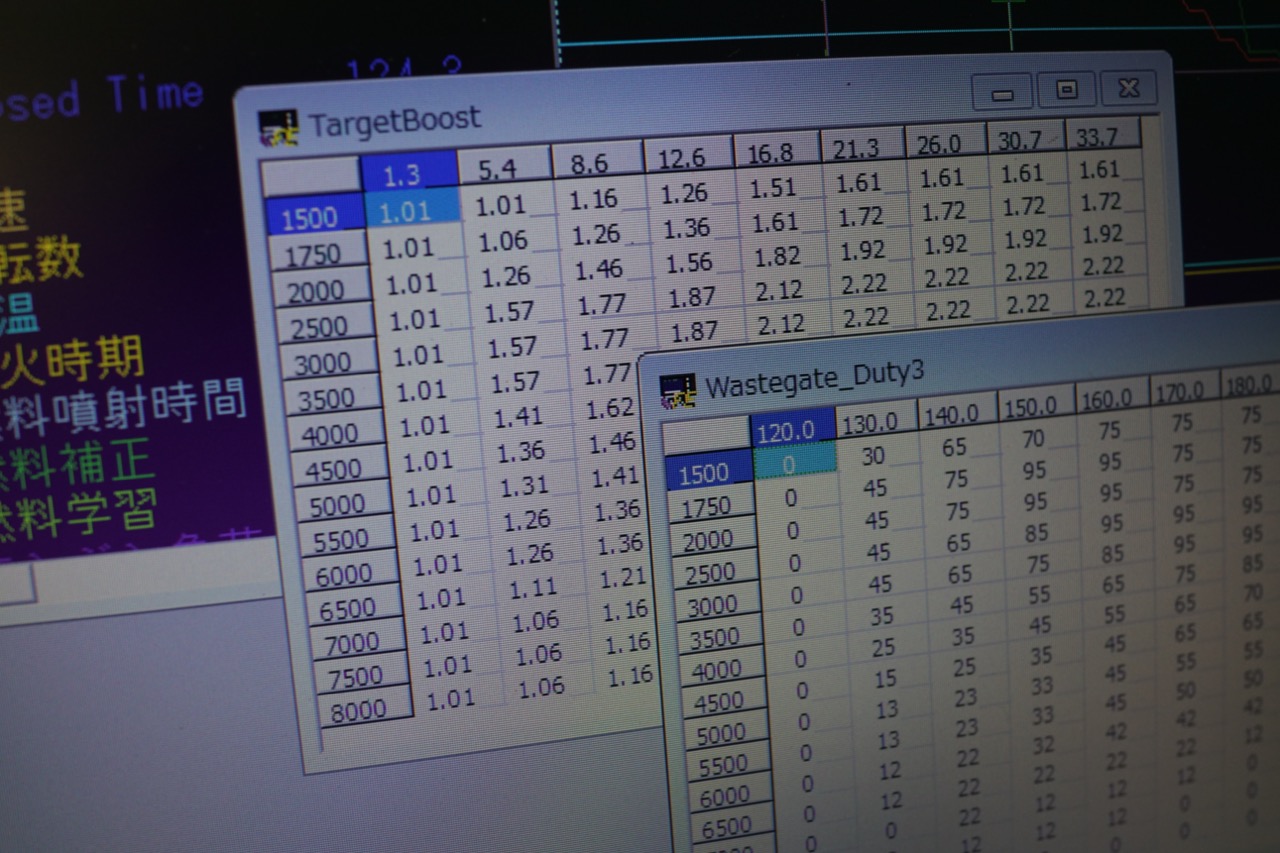The image size is (1280, 853).
Task: Click the TargetBoost window title icon
Action: tap(278, 128)
